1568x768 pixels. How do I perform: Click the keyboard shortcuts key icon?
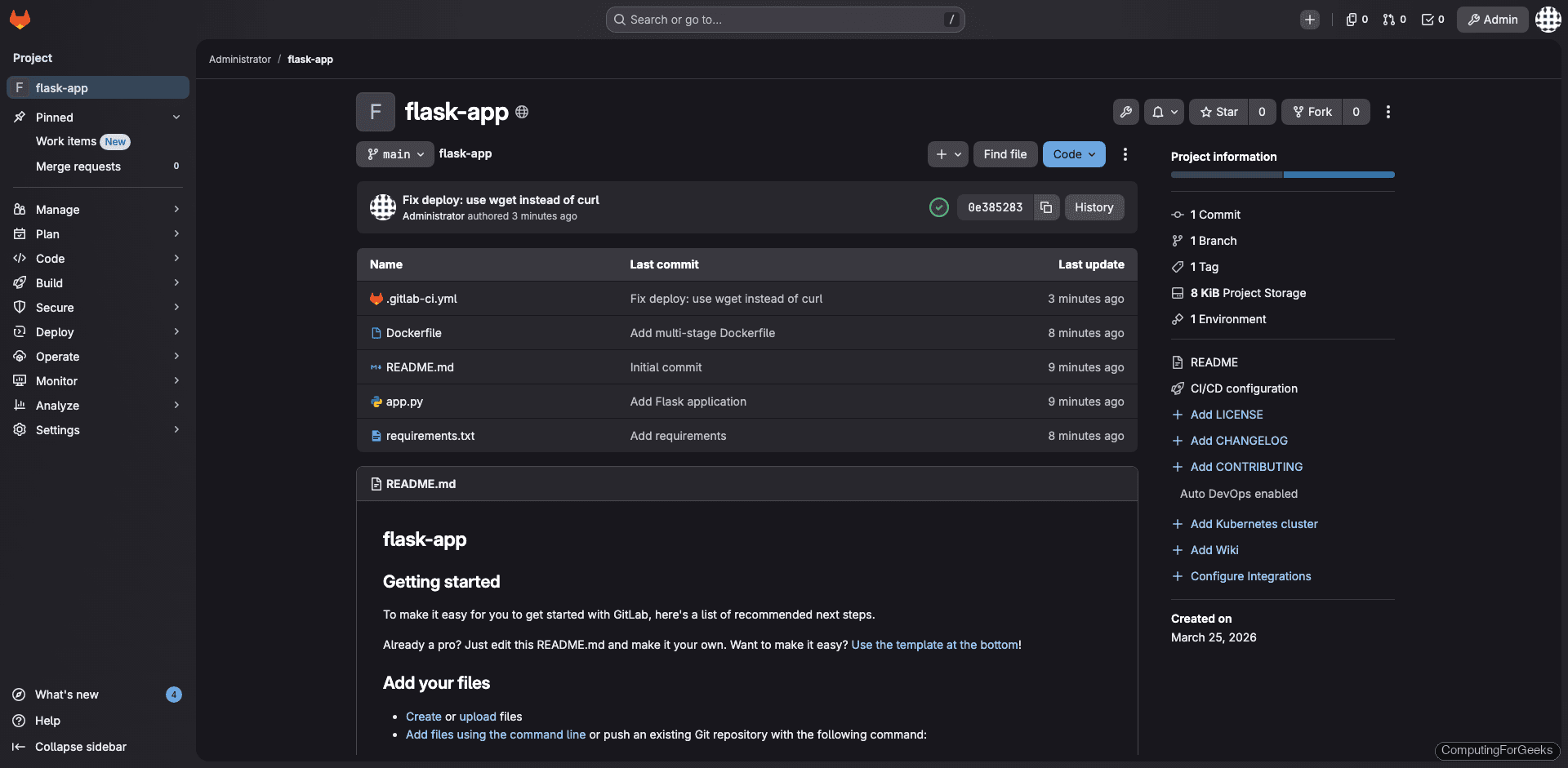coord(1126,112)
